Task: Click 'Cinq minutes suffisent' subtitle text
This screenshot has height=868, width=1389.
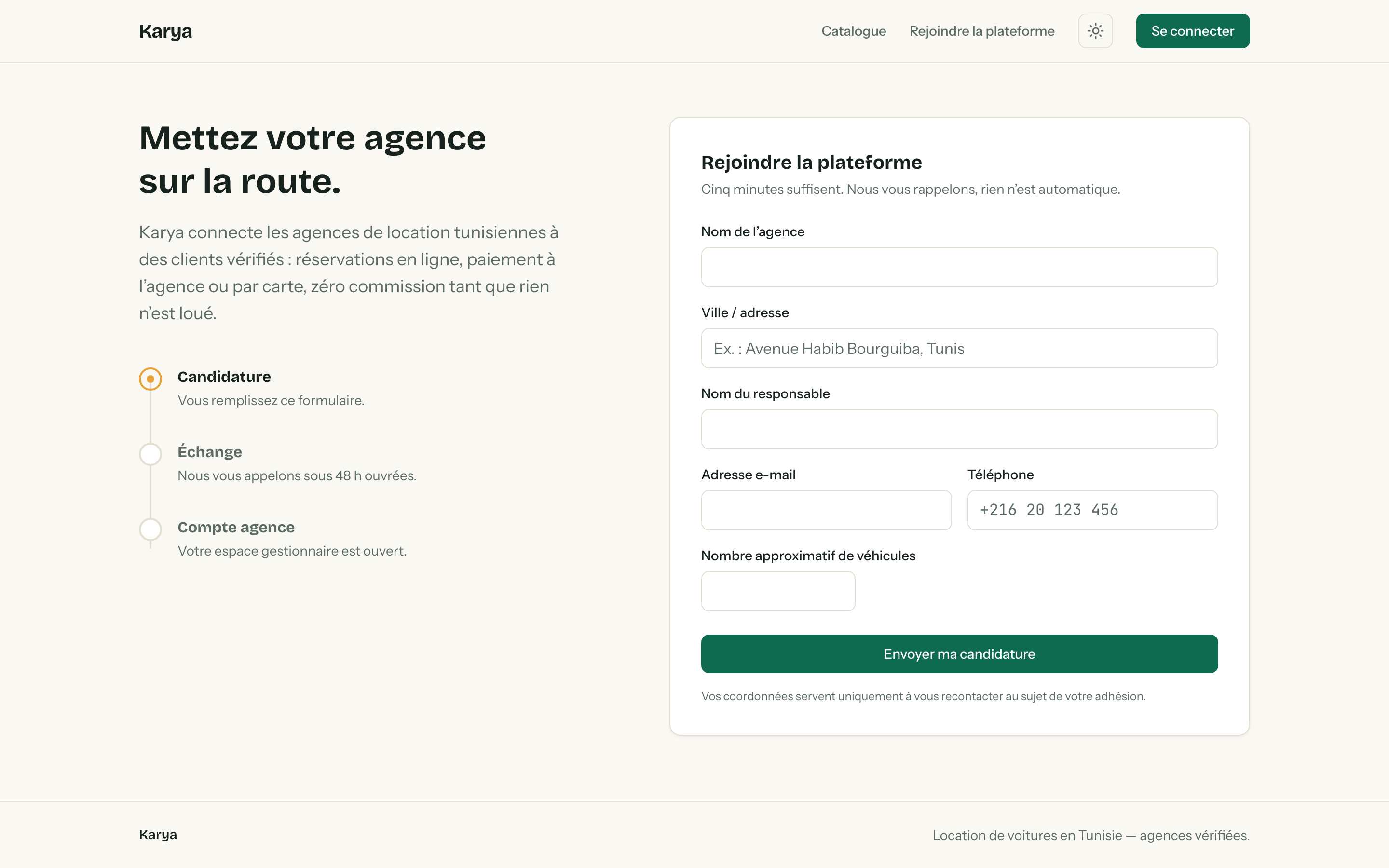Action: [910, 189]
